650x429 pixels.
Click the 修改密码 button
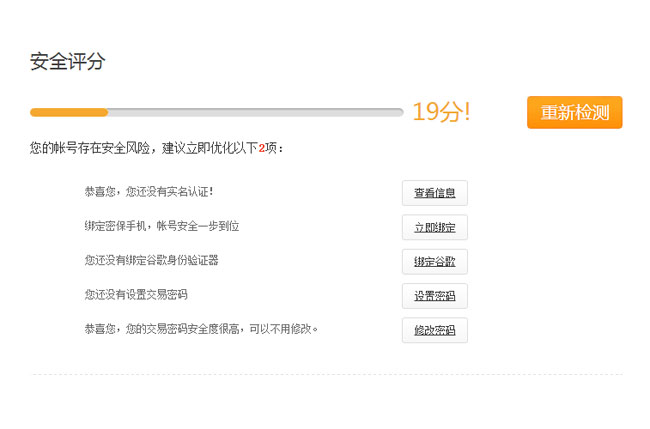pos(434,330)
